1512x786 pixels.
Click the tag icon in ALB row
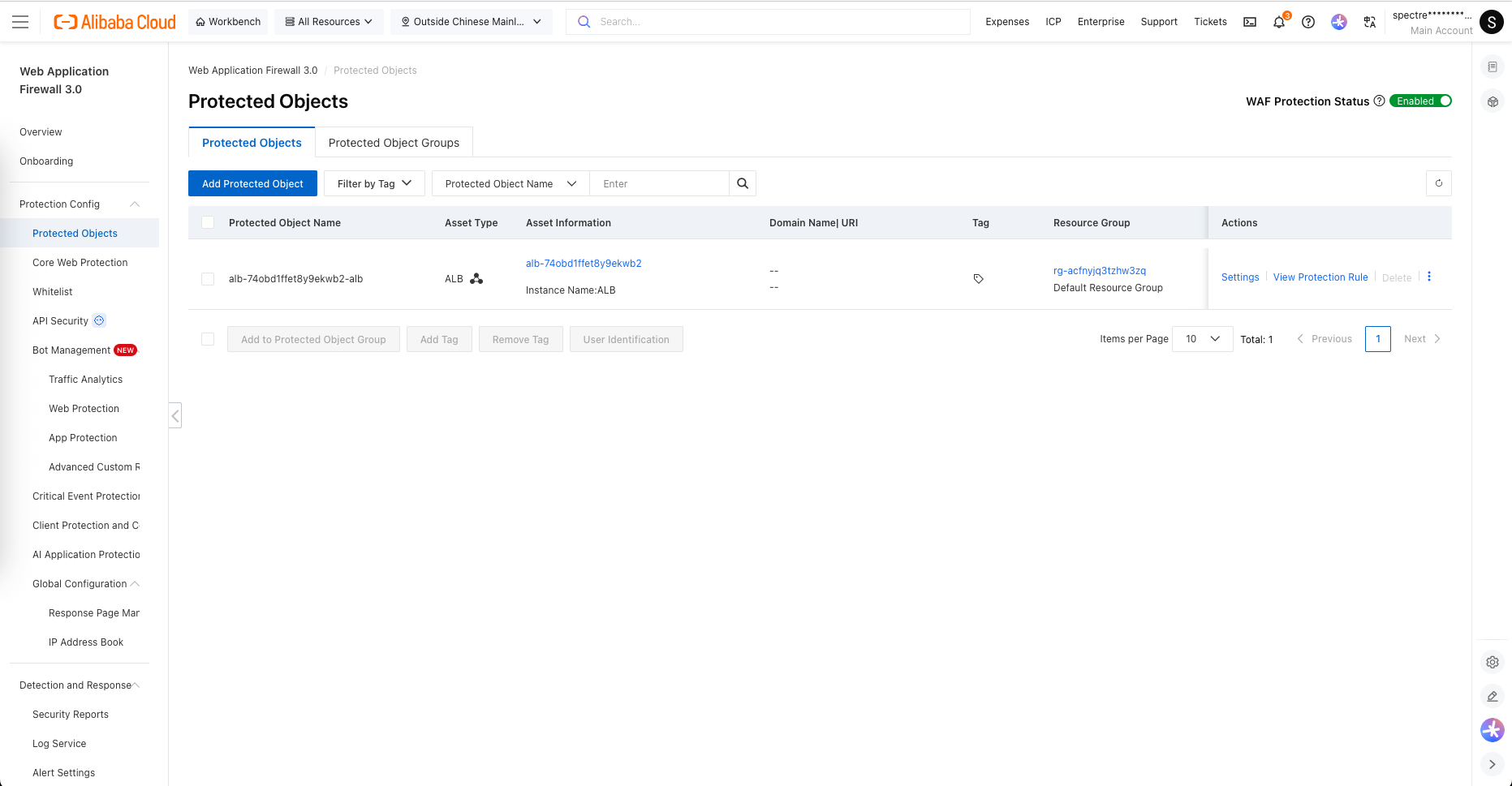point(978,278)
